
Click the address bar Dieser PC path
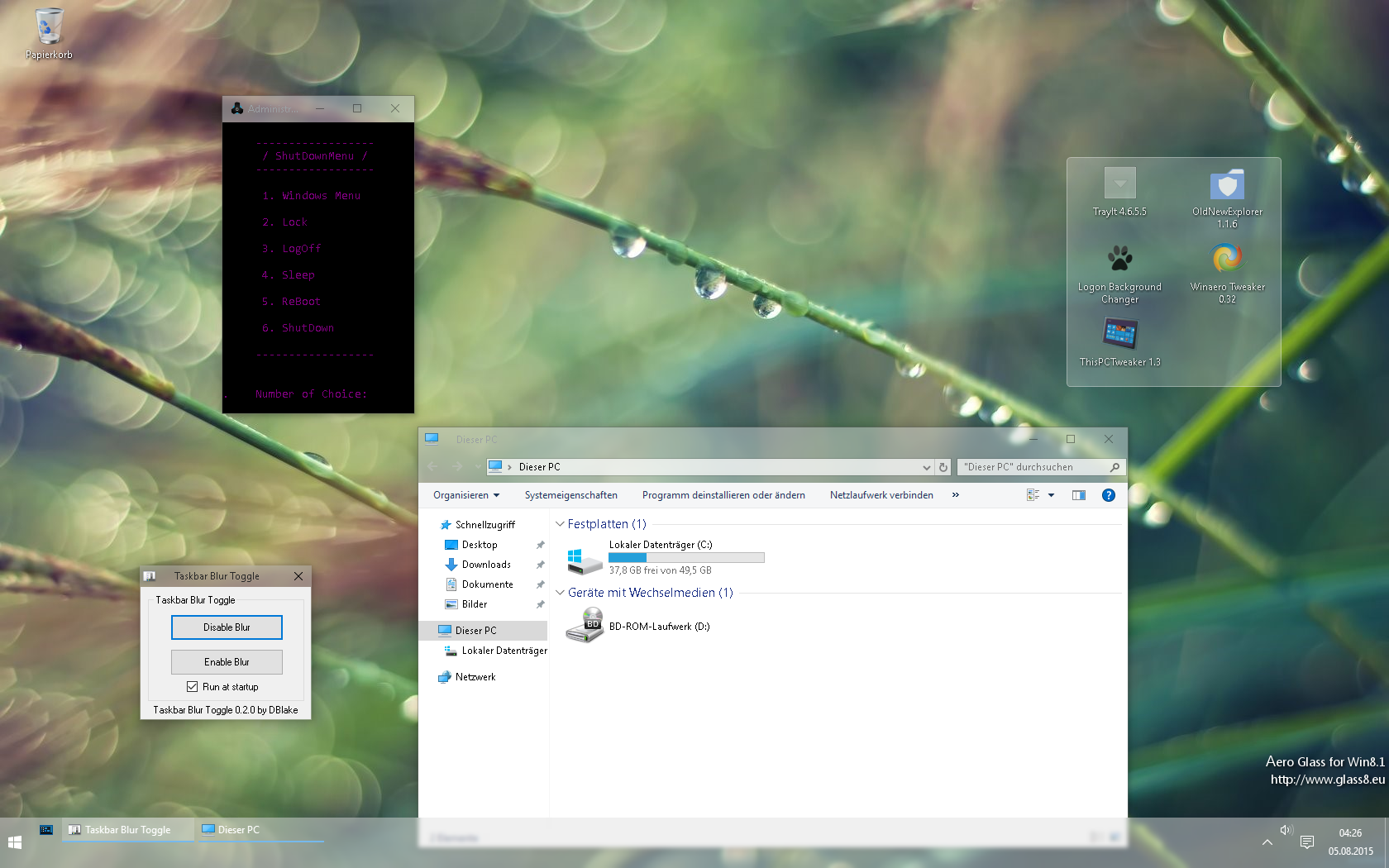click(x=539, y=467)
